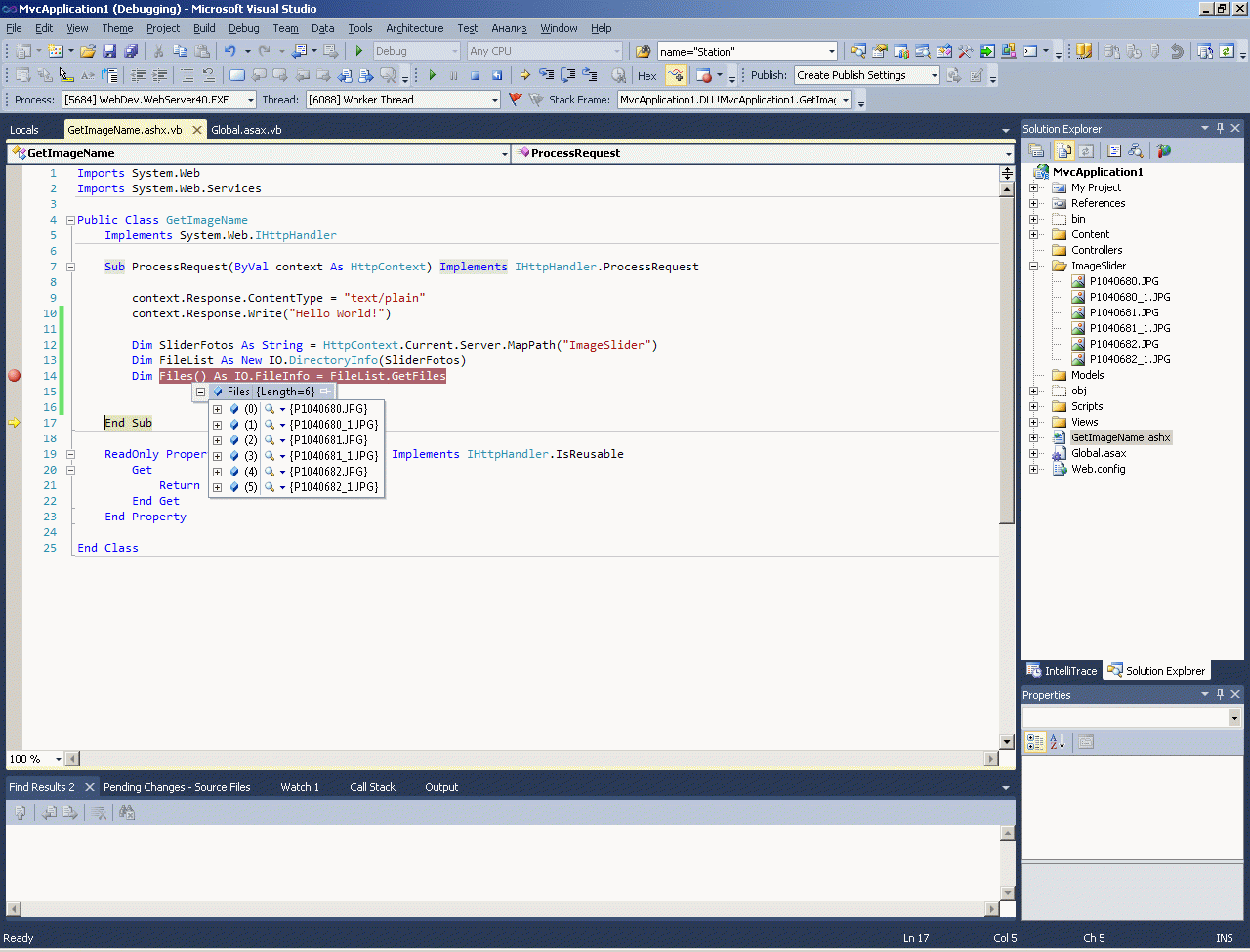Click the Open File folder icon

(x=88, y=51)
